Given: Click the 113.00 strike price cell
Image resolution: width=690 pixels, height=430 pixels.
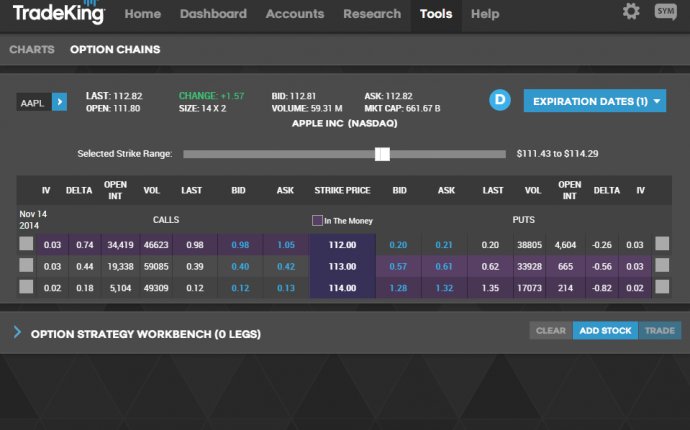Looking at the screenshot, I should pos(342,266).
